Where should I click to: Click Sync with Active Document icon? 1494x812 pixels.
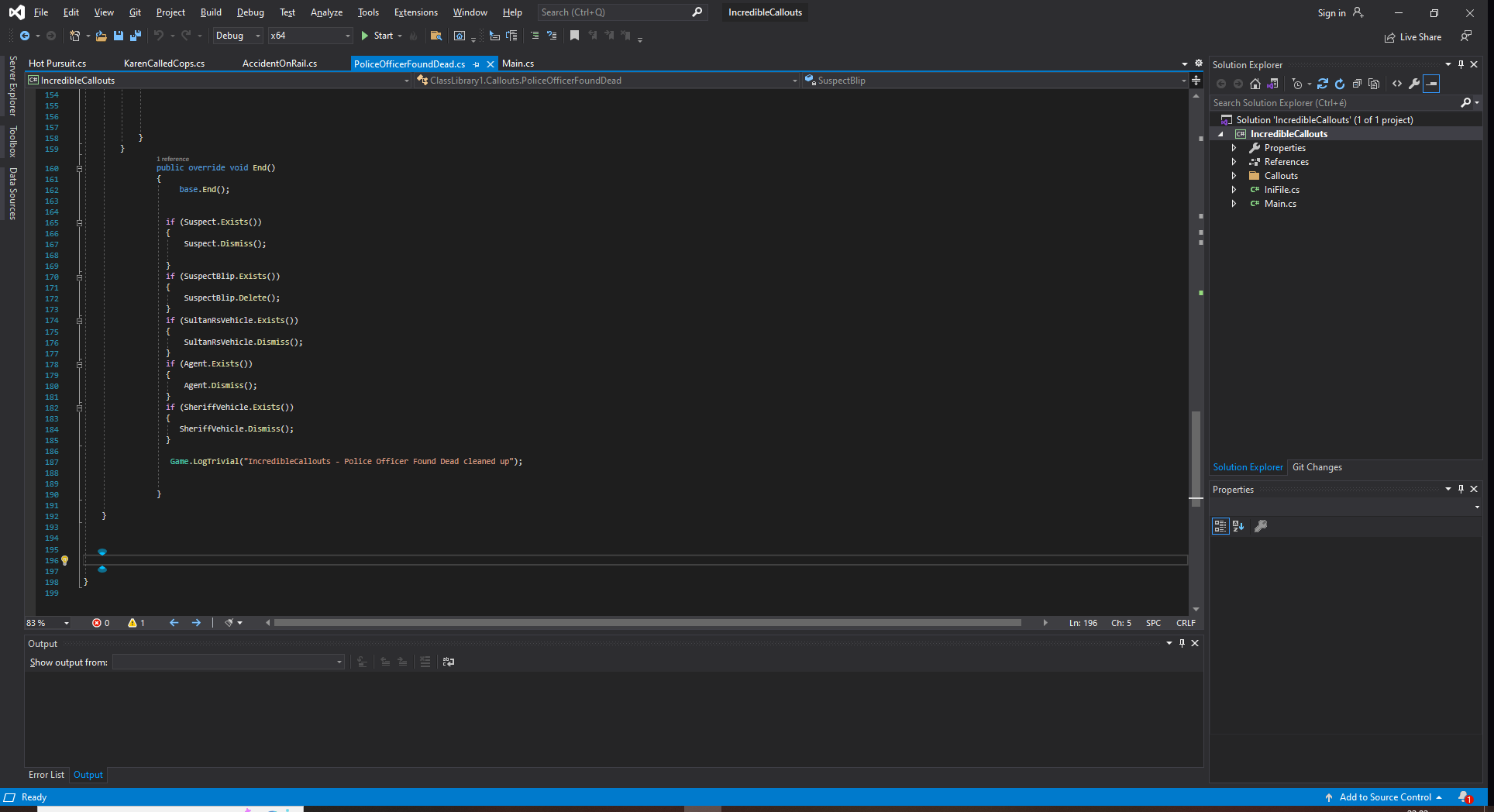(1322, 84)
